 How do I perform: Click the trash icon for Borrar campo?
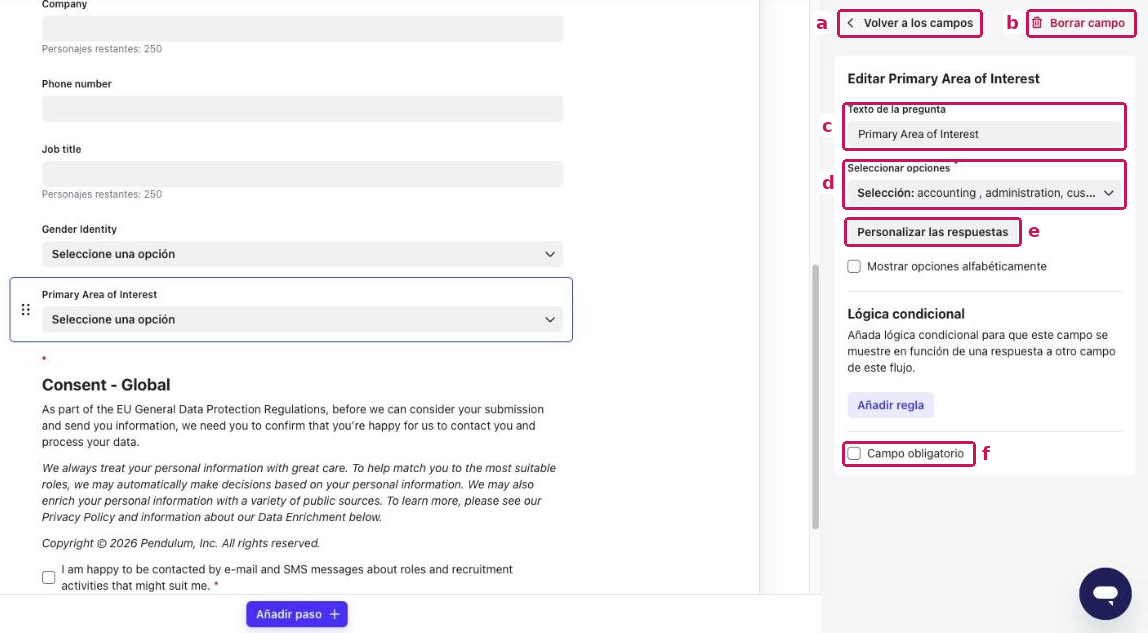click(1037, 23)
